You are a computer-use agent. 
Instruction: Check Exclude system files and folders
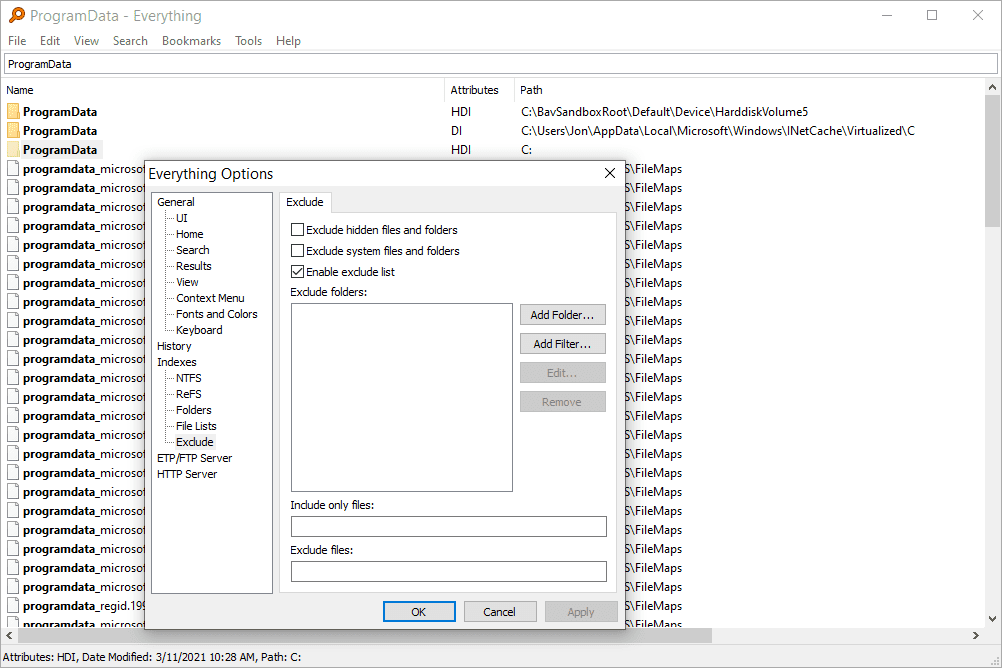pos(297,251)
